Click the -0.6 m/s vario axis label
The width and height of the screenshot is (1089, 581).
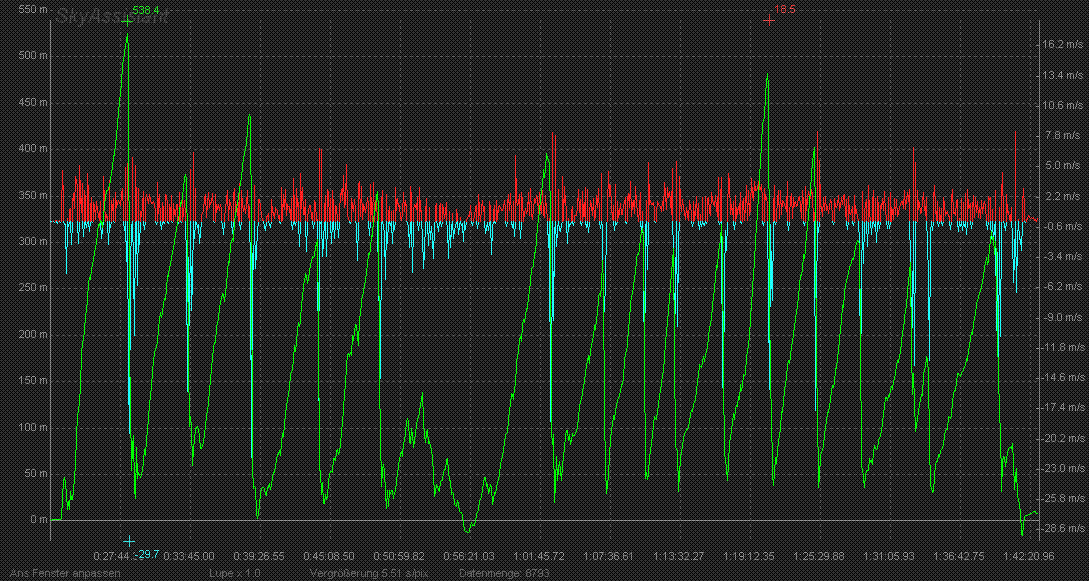1061,226
